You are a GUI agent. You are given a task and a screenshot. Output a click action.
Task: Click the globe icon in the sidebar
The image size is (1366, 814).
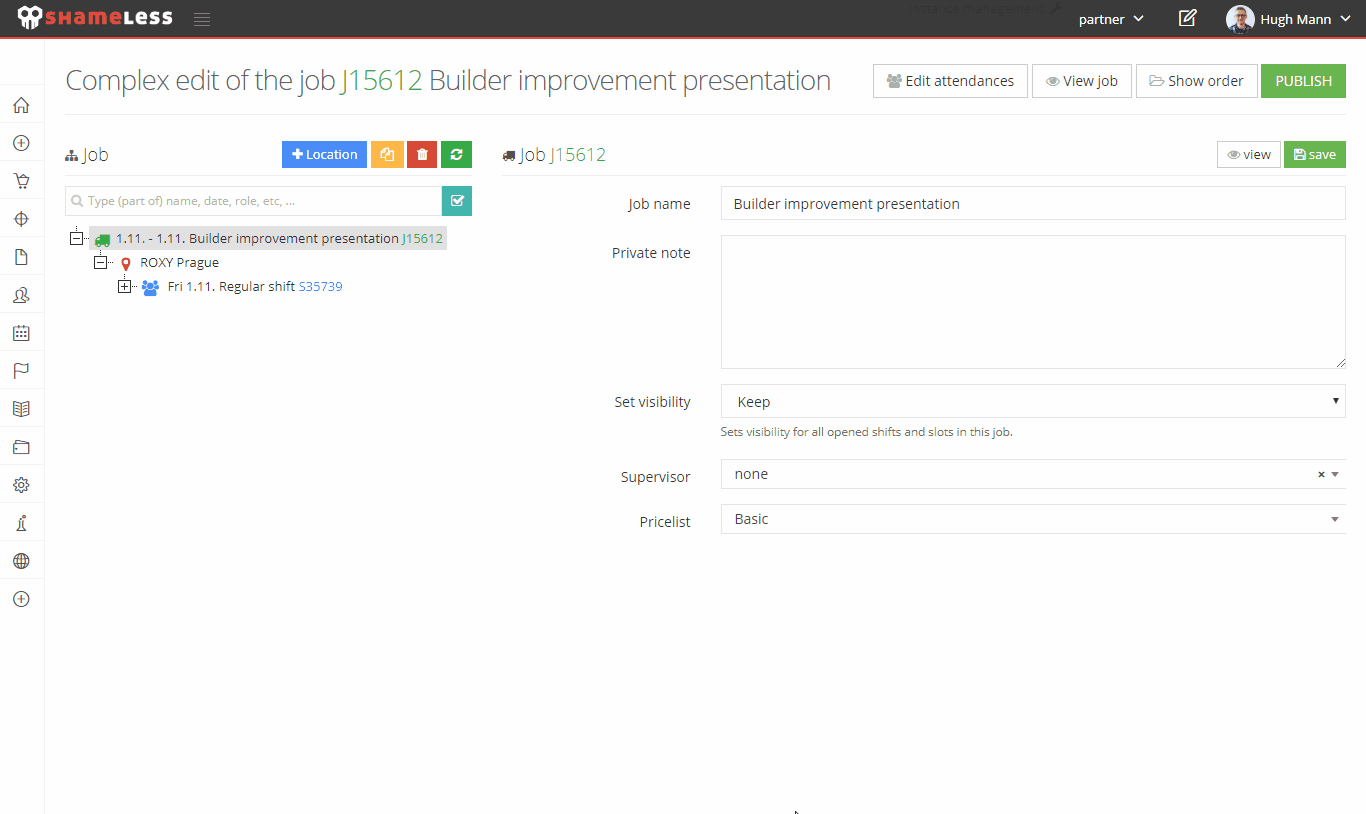click(21, 561)
